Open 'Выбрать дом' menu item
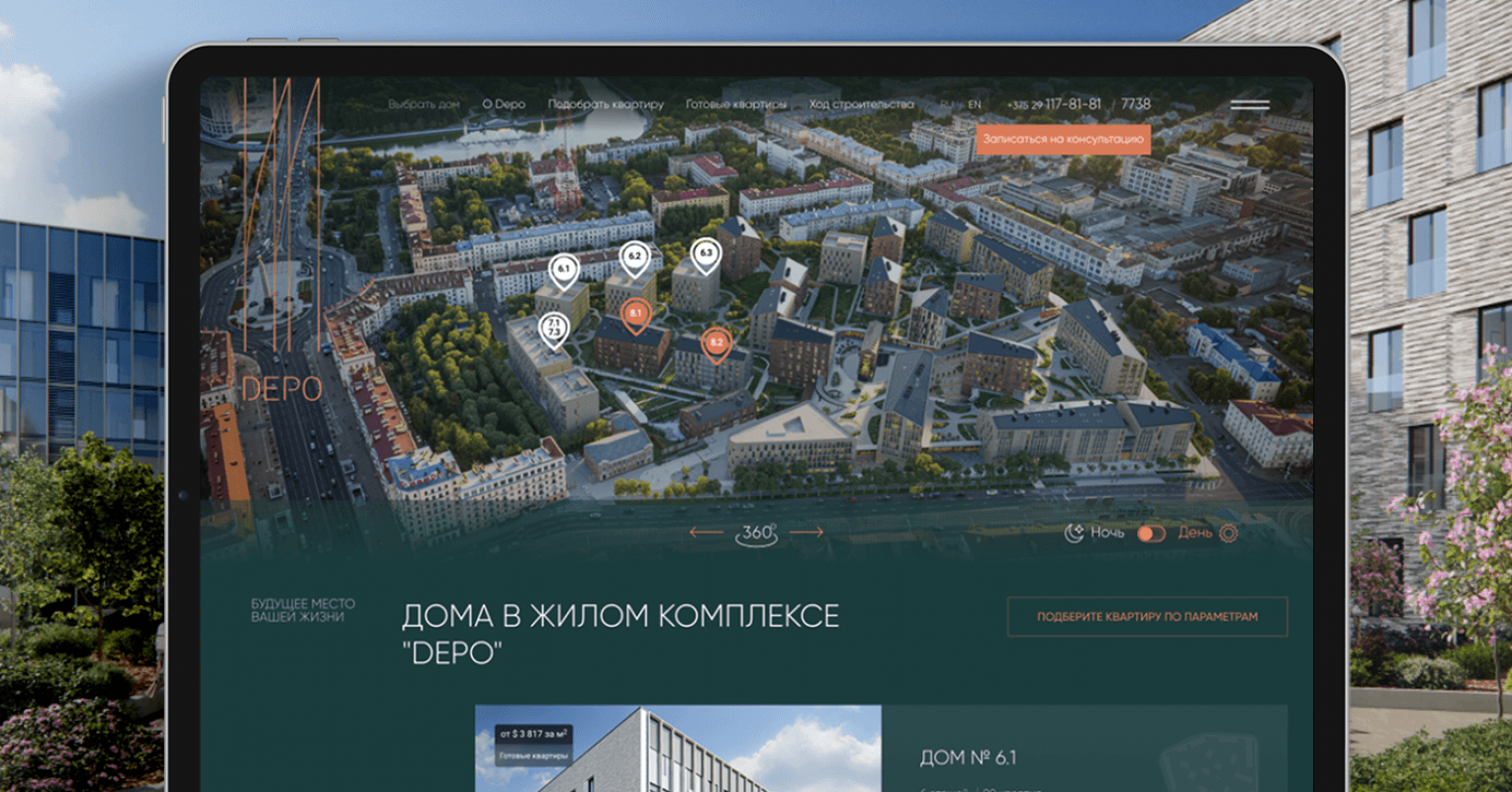1512x792 pixels. (424, 104)
